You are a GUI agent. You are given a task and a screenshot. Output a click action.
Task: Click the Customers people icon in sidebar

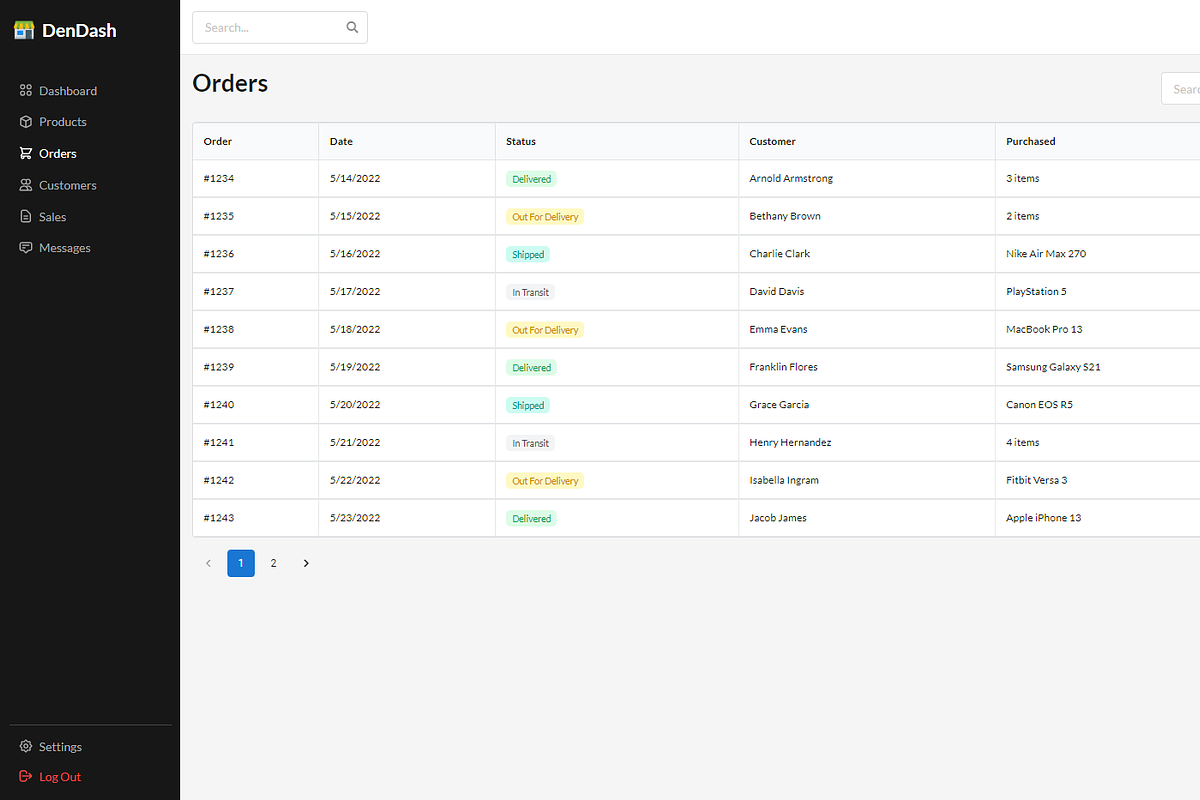pyautogui.click(x=26, y=185)
